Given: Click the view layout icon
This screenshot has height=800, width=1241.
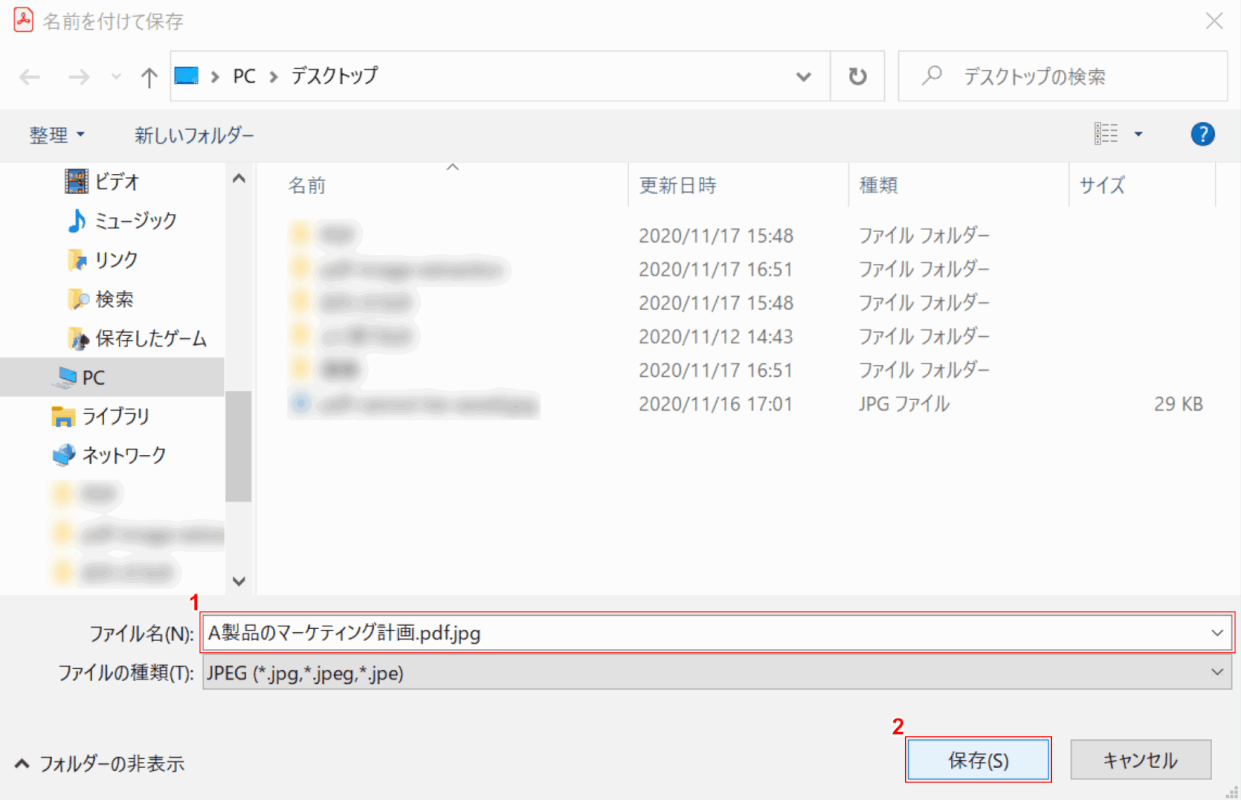Looking at the screenshot, I should pyautogui.click(x=1106, y=135).
